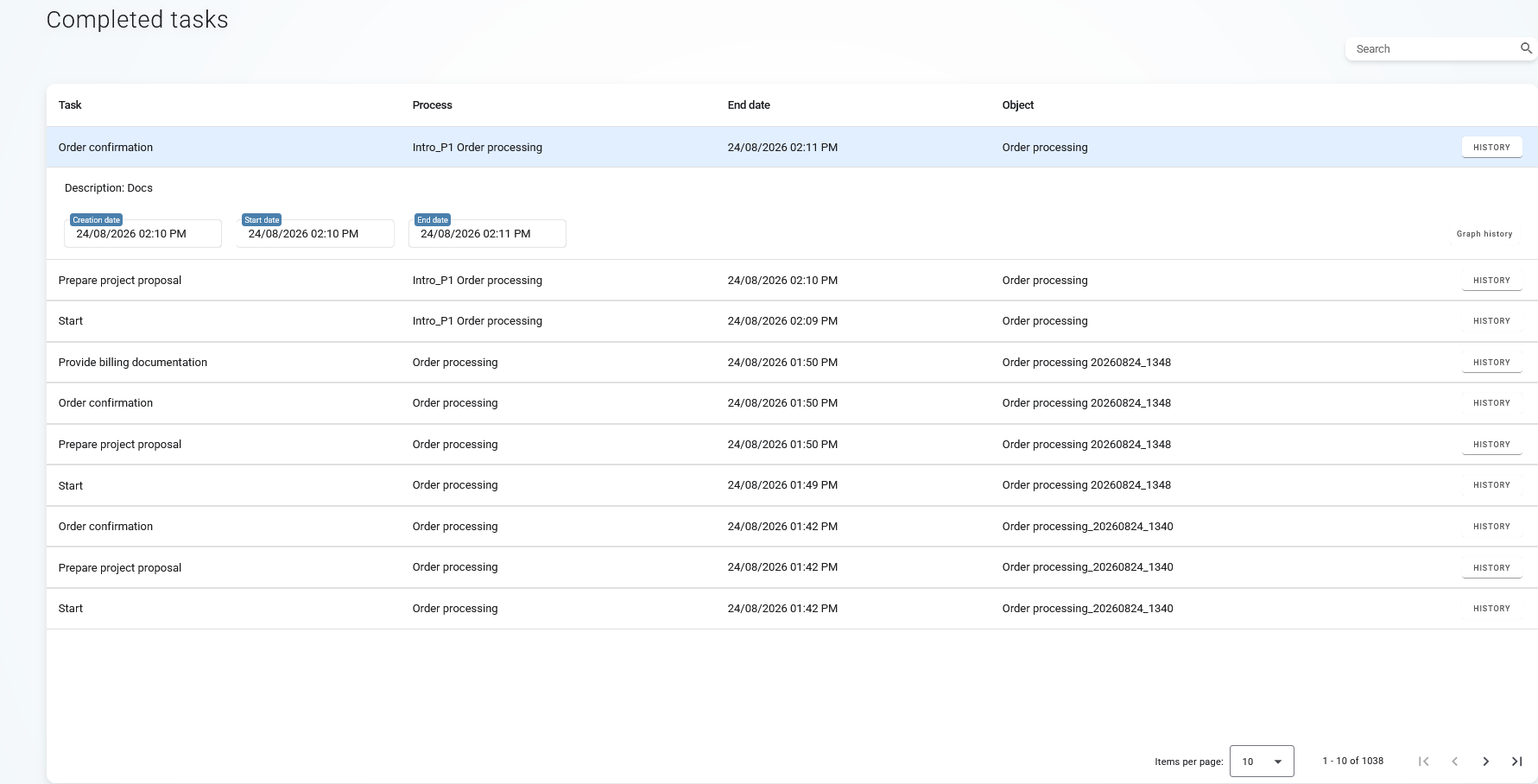Click the Creation date field
The width and height of the screenshot is (1538, 784).
[x=142, y=233]
